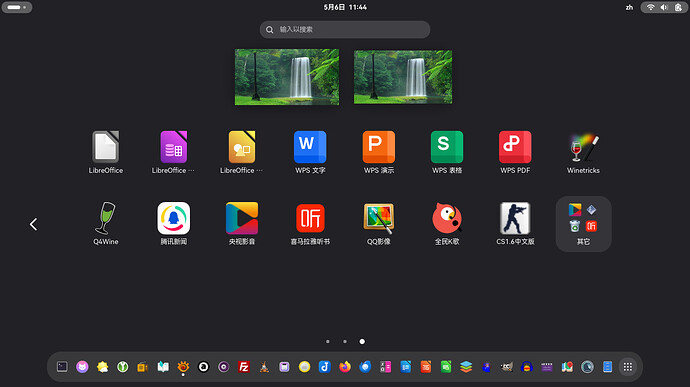This screenshot has width=690, height=387.
Task: Open the orange eye image viewer in dock
Action: pyautogui.click(x=183, y=366)
